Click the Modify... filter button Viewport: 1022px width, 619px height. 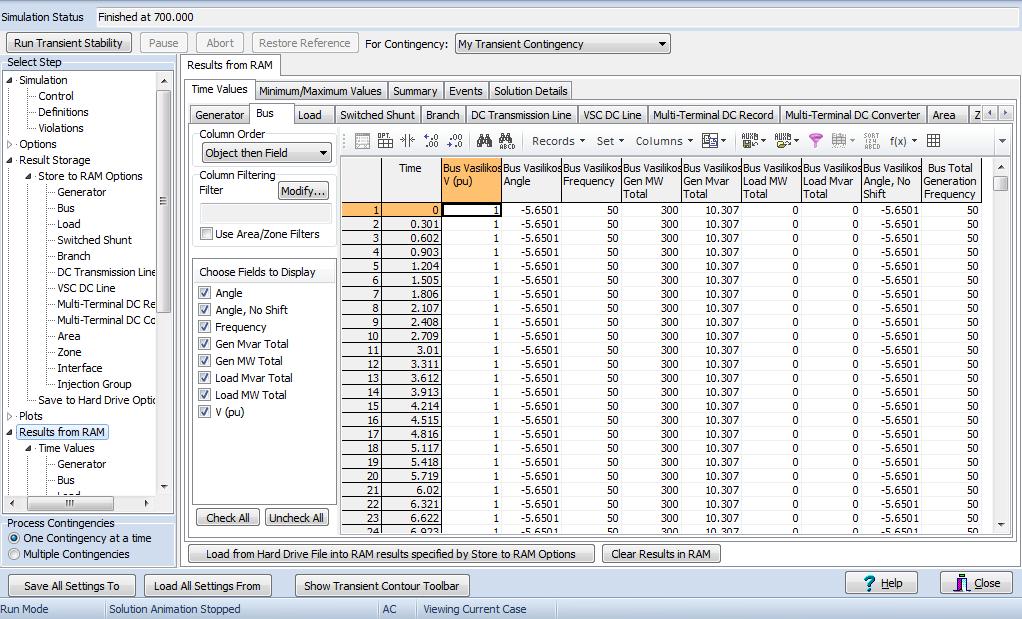point(303,191)
